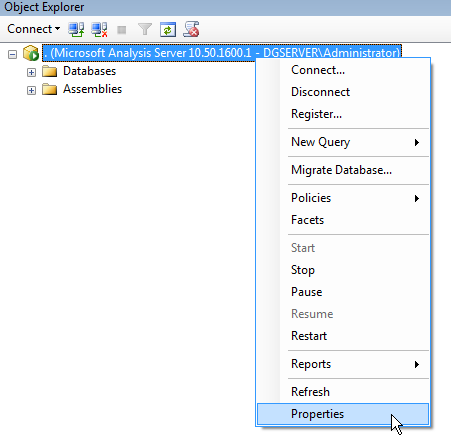The width and height of the screenshot is (451, 446).
Task: Click the grey Stop toolbar icon
Action: (122, 30)
